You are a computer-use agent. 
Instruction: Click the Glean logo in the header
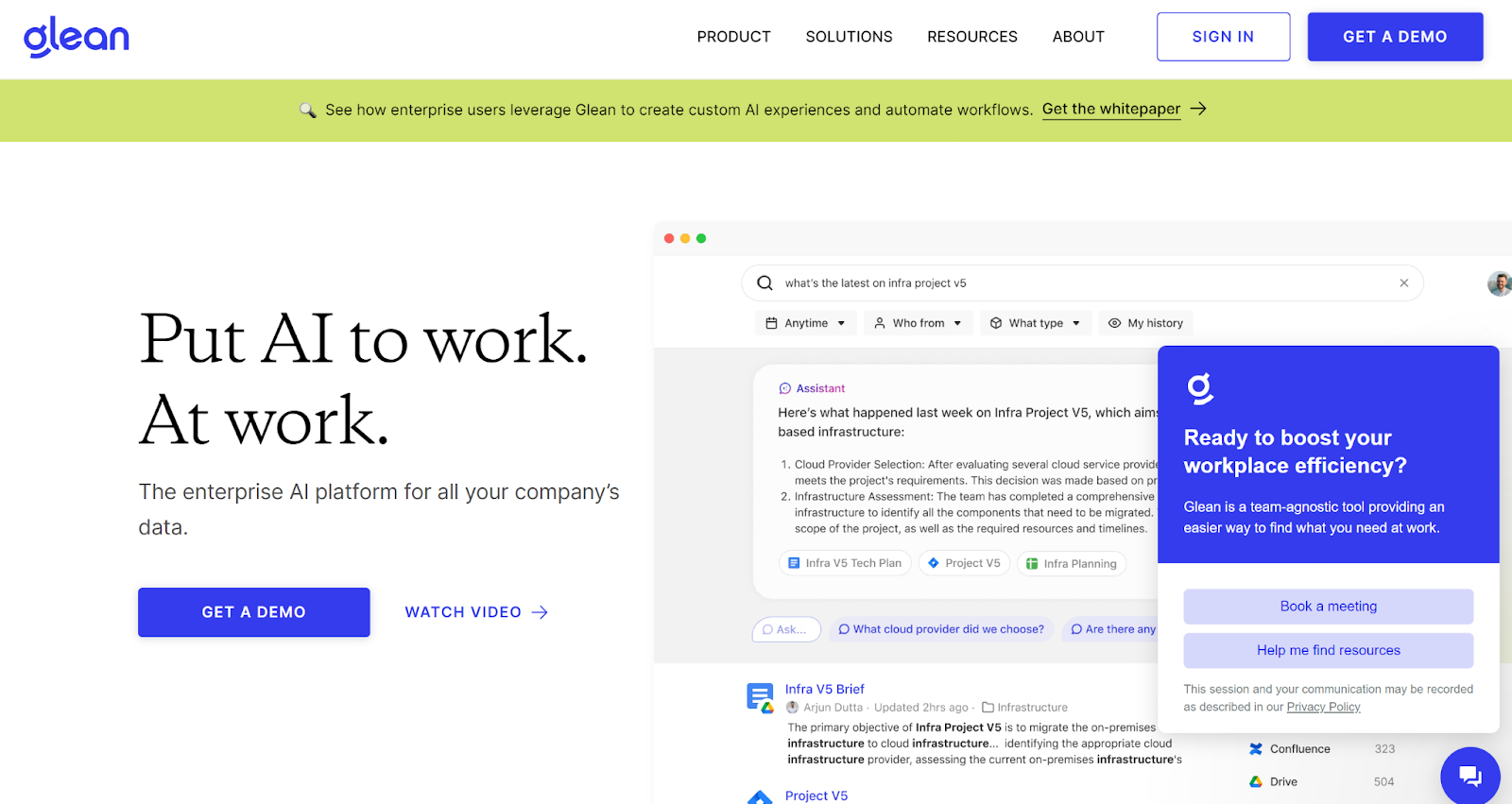(x=77, y=37)
